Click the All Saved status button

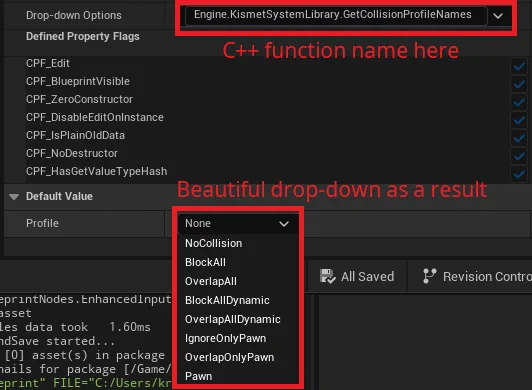pyautogui.click(x=357, y=276)
